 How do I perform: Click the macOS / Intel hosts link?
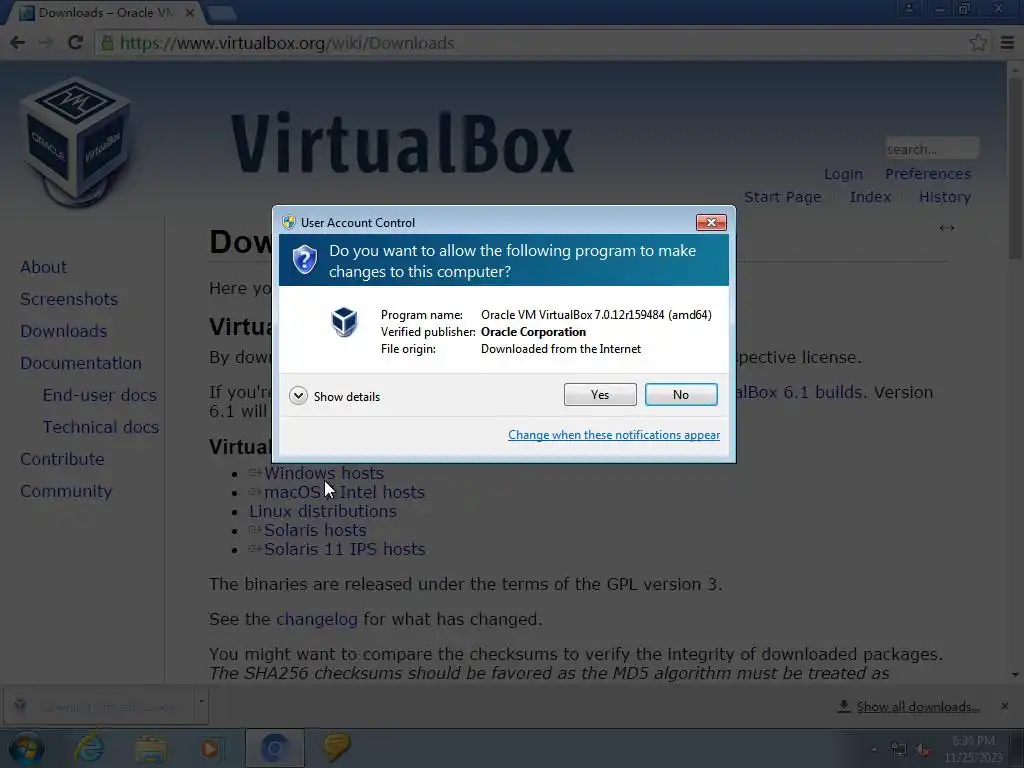point(344,492)
